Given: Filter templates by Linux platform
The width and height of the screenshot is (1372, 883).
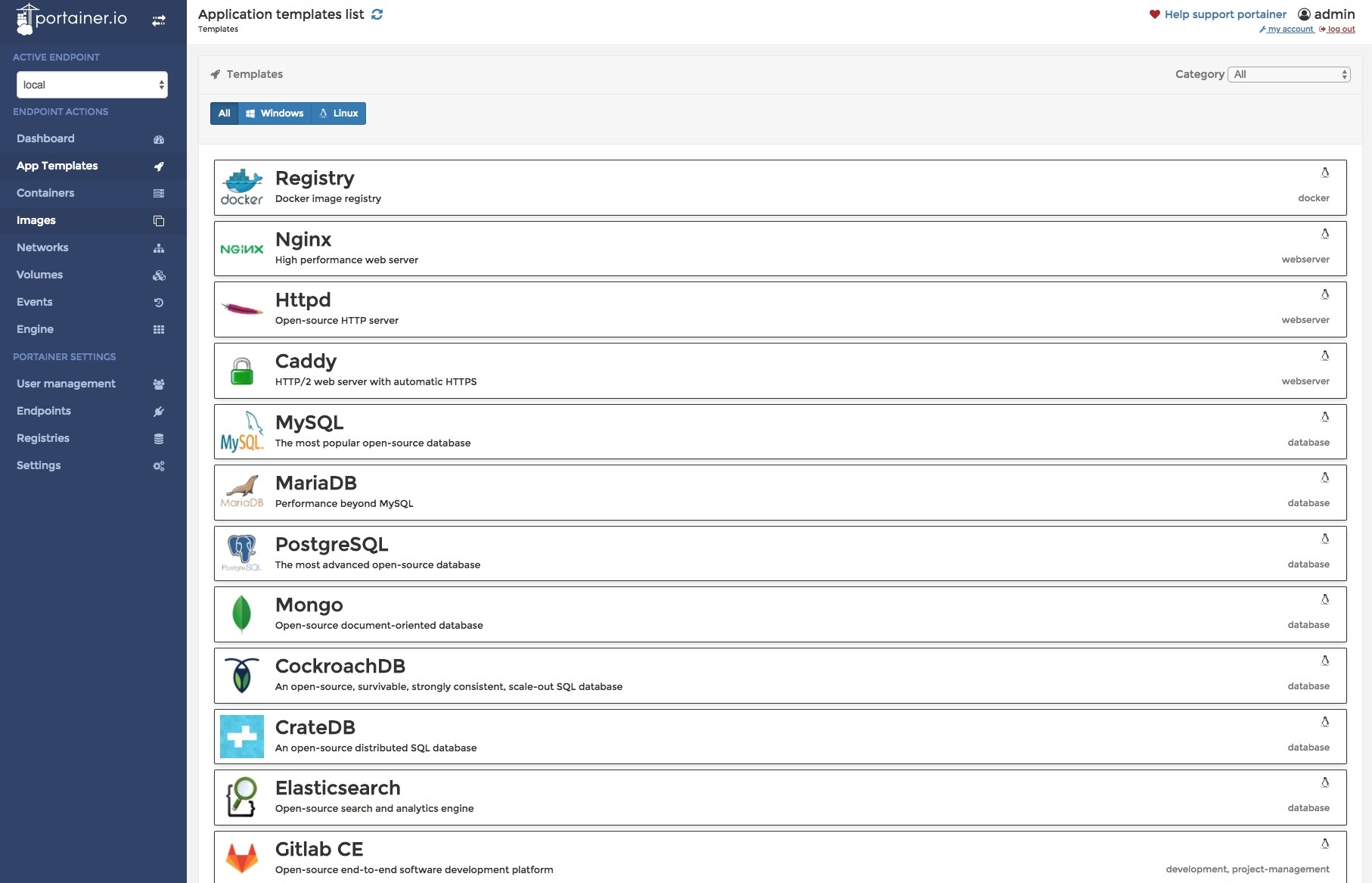Looking at the screenshot, I should pyautogui.click(x=339, y=113).
